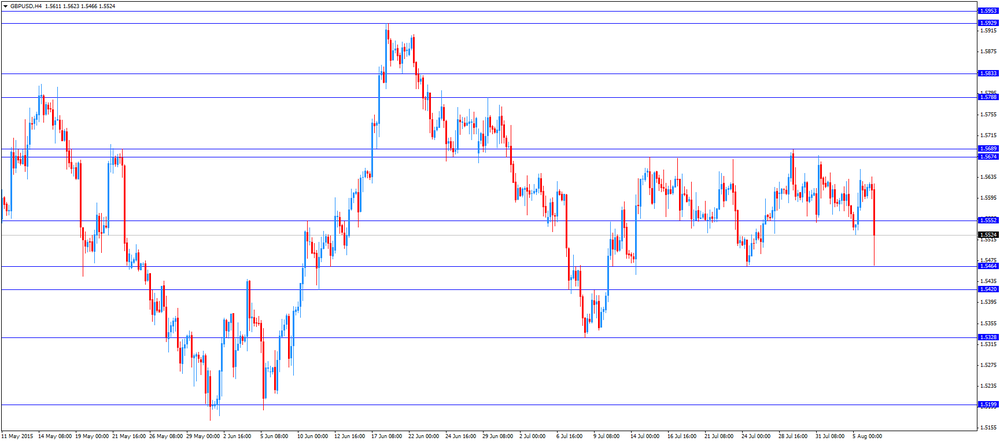Select the 1.5929 horizontal line price label
The width and height of the screenshot is (1000, 441).
click(987, 23)
